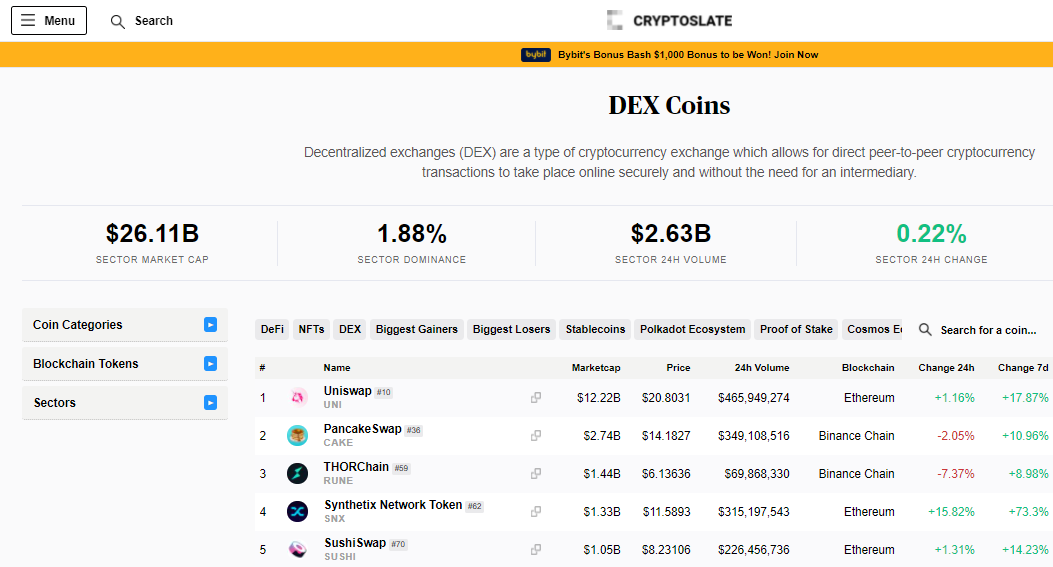Click the THORChain coin logo
The image size is (1053, 567).
pyautogui.click(x=297, y=474)
